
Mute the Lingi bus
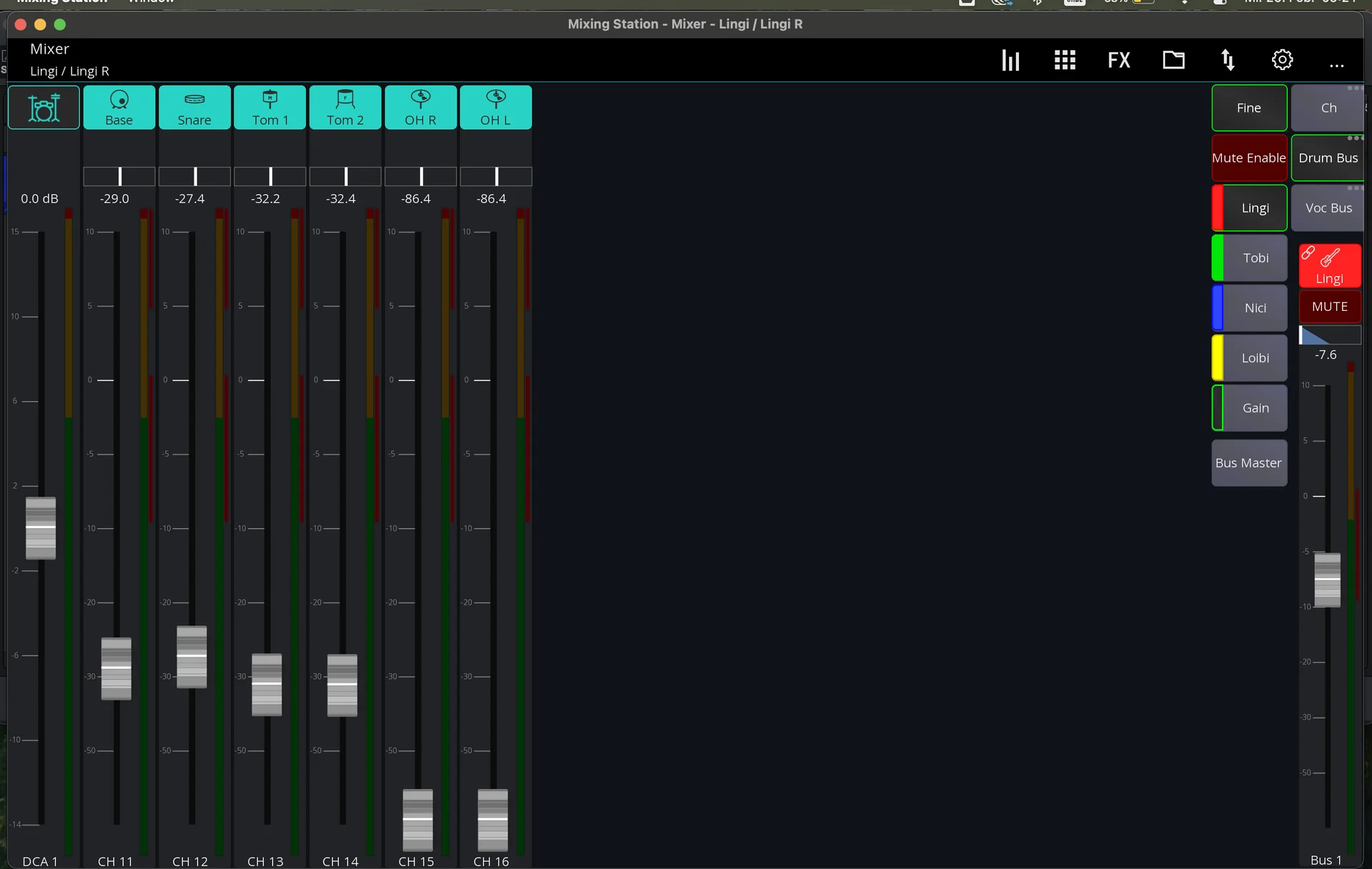(1329, 307)
